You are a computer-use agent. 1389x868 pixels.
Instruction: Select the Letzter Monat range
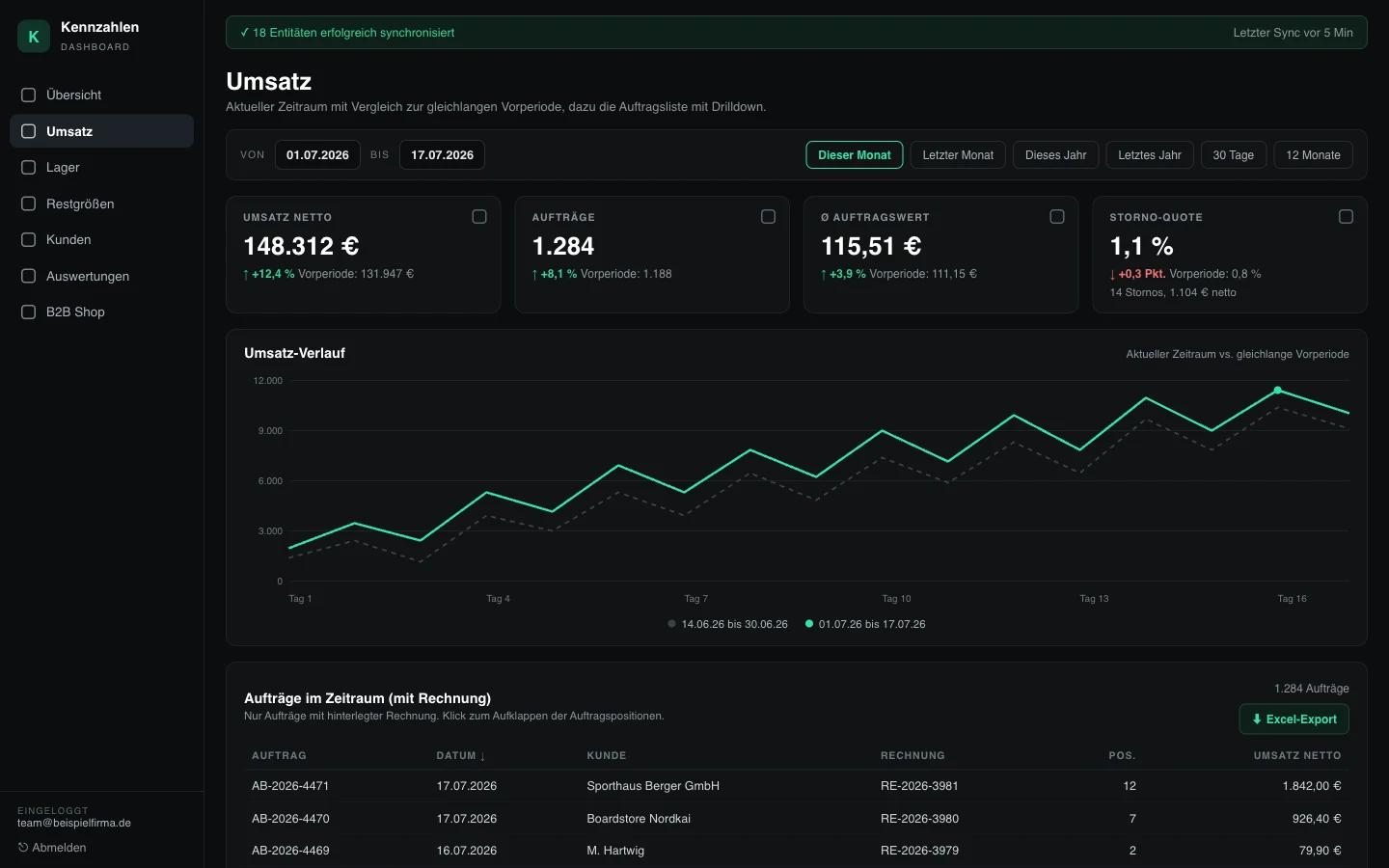pos(958,155)
